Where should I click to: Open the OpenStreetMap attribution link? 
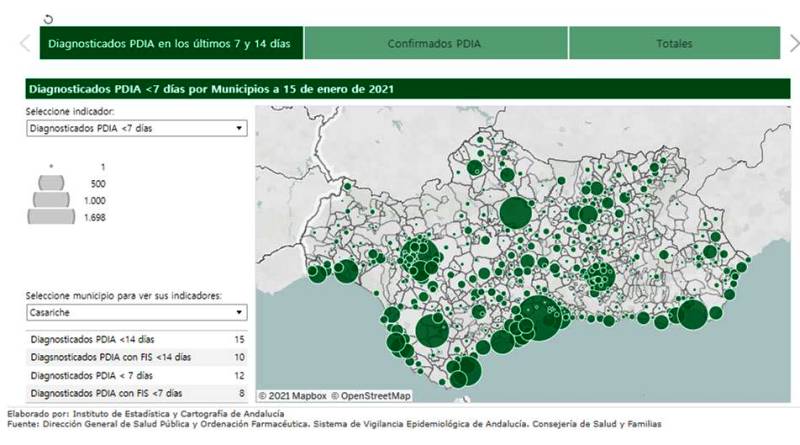point(370,396)
